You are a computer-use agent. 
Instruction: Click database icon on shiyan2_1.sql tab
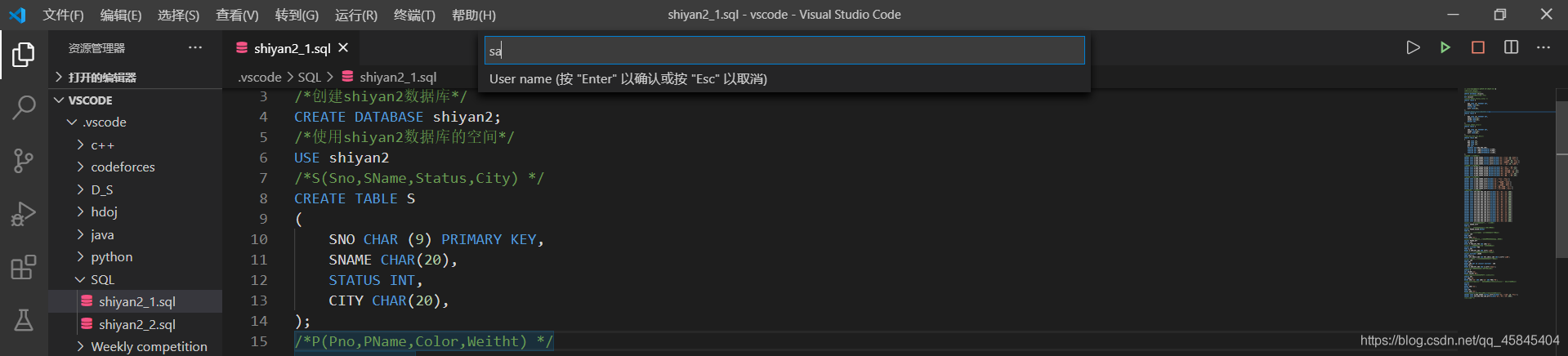242,48
